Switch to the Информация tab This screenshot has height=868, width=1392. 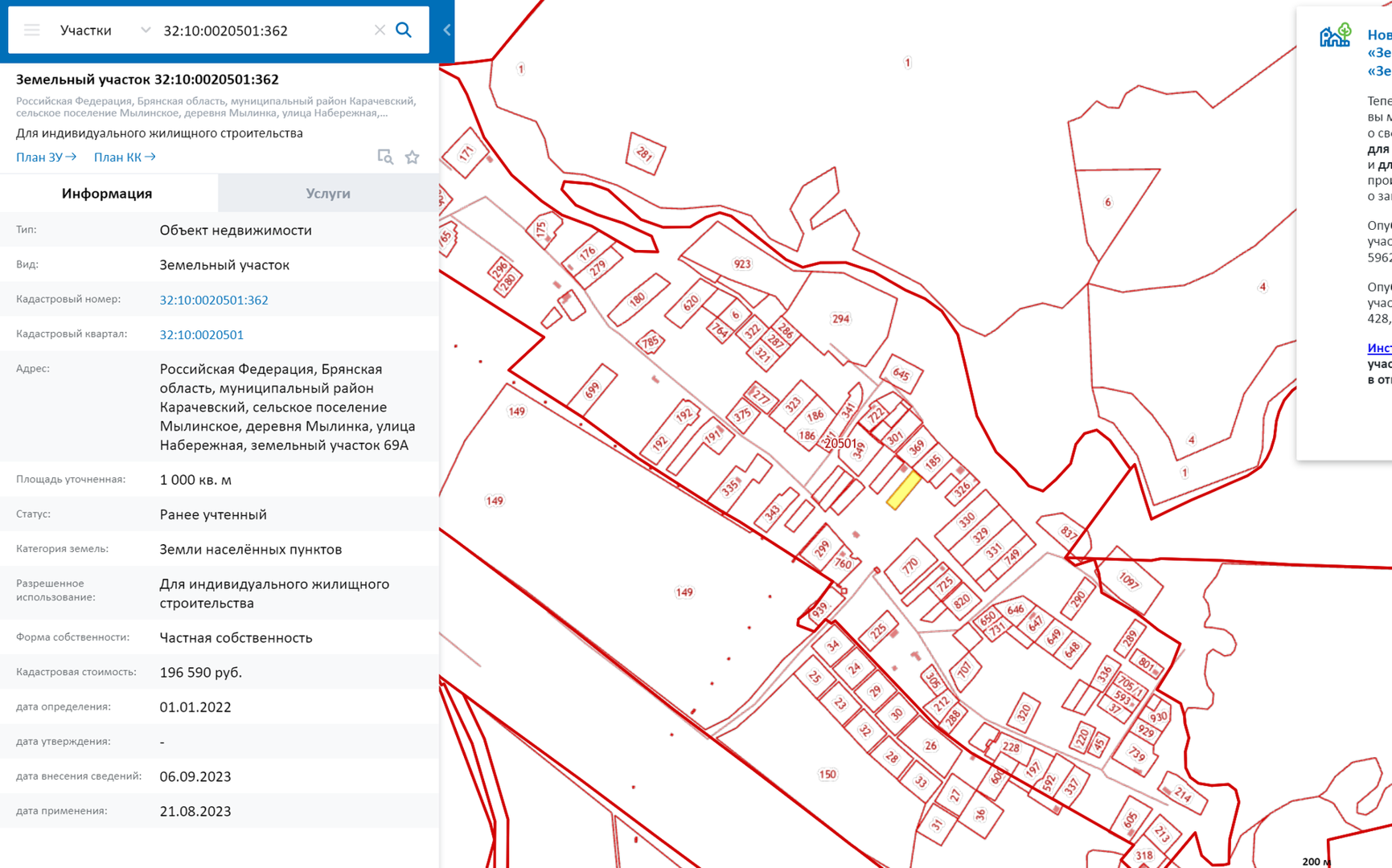pos(107,194)
